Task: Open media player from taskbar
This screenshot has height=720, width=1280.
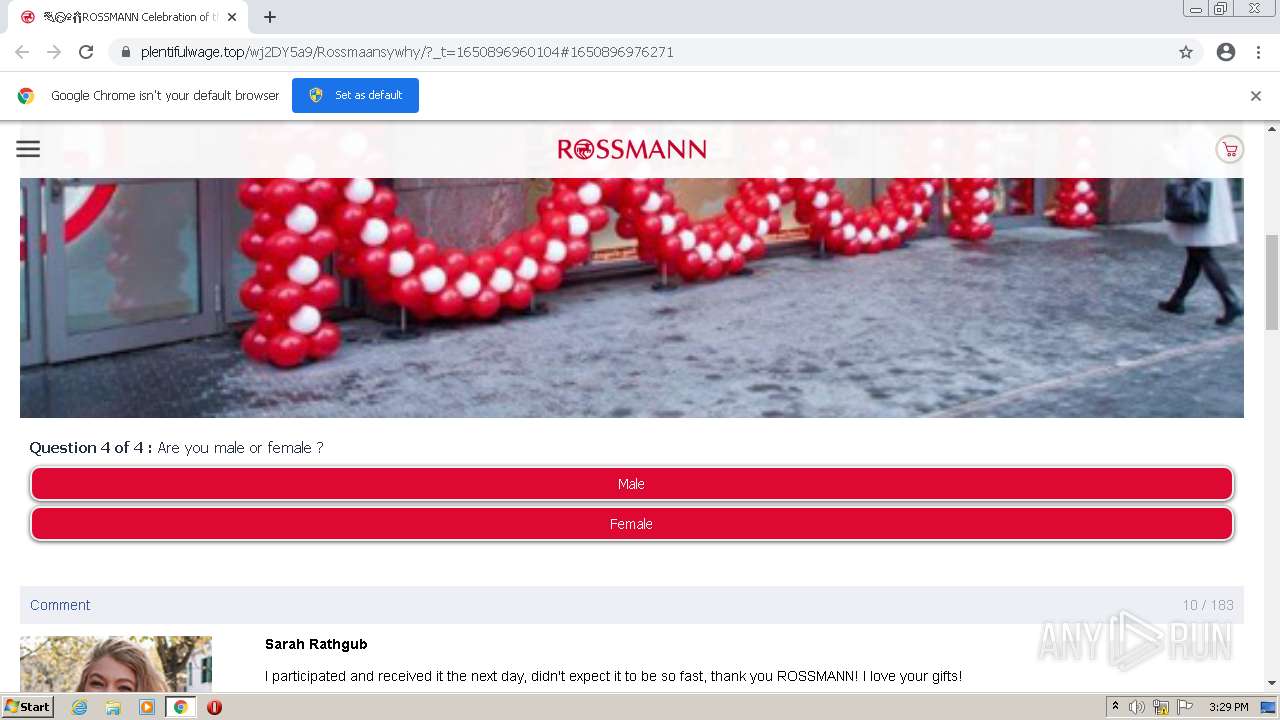Action: tap(147, 707)
